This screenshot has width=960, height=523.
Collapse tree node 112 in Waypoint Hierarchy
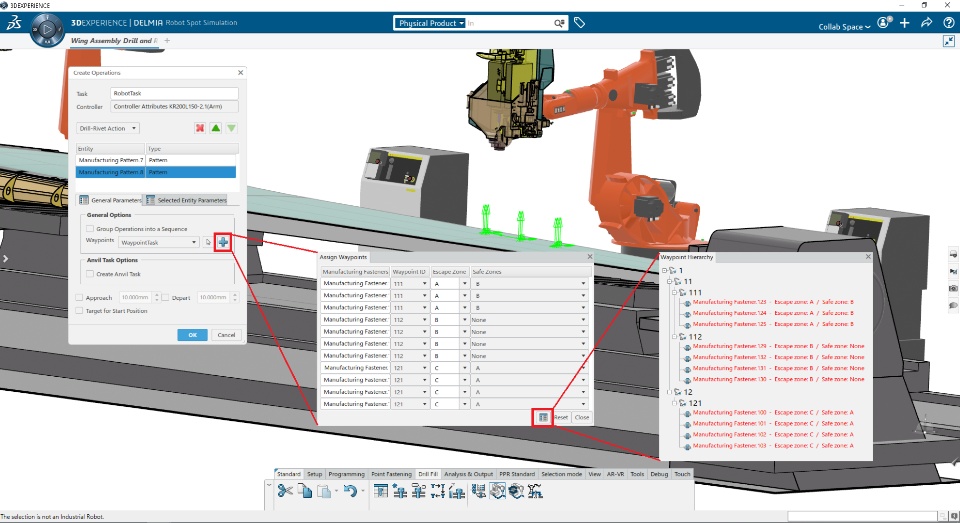tap(675, 337)
